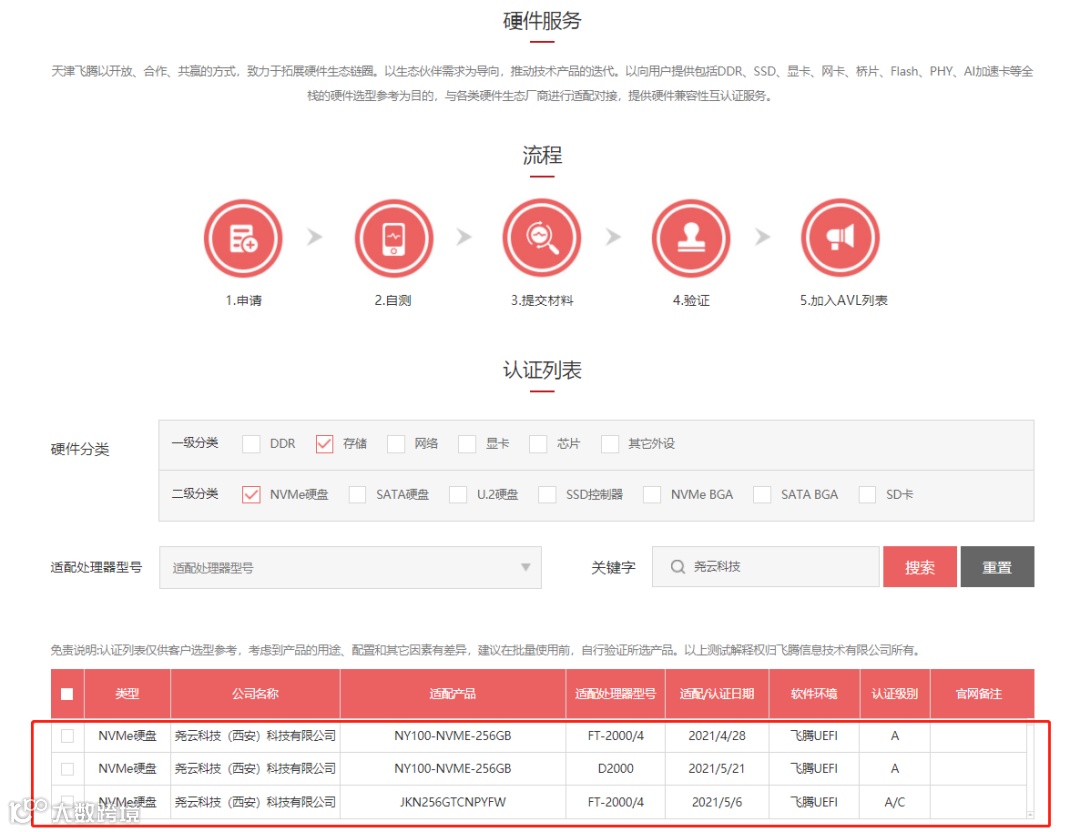Click the D2000 processor cell
Image resolution: width=1080 pixels, height=832 pixels.
(616, 769)
